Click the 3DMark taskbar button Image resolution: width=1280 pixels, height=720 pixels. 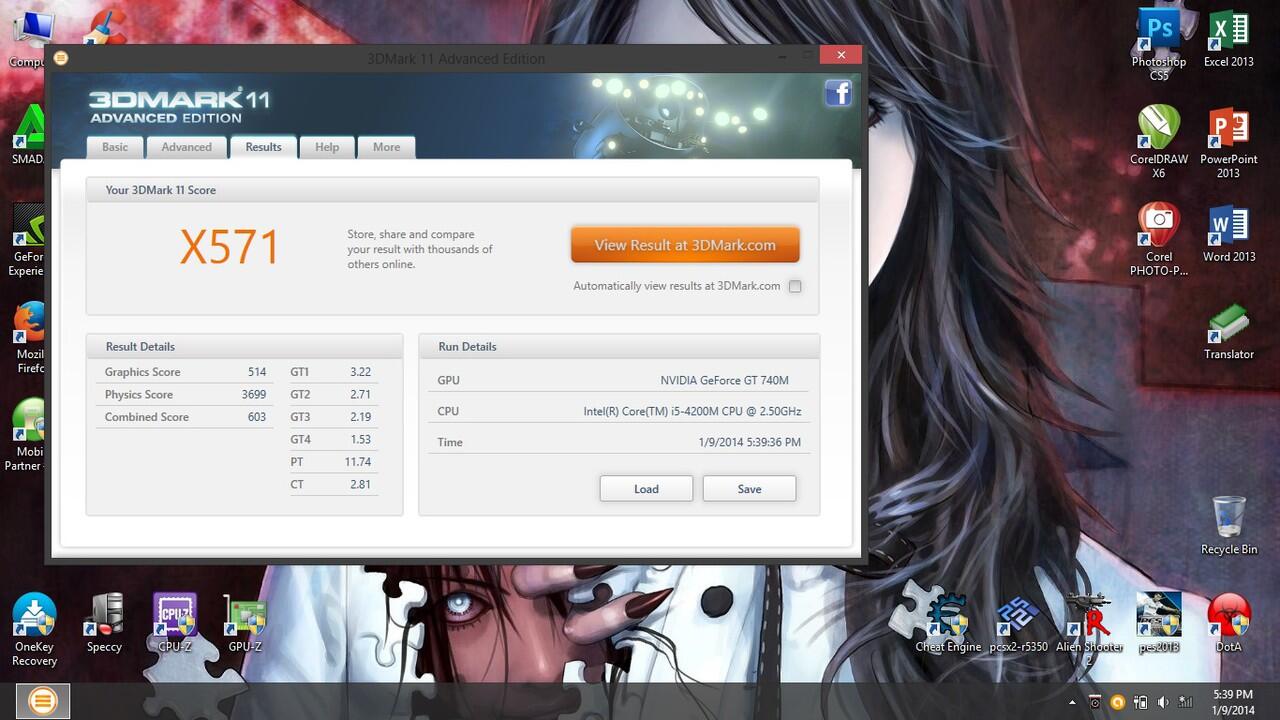click(43, 701)
